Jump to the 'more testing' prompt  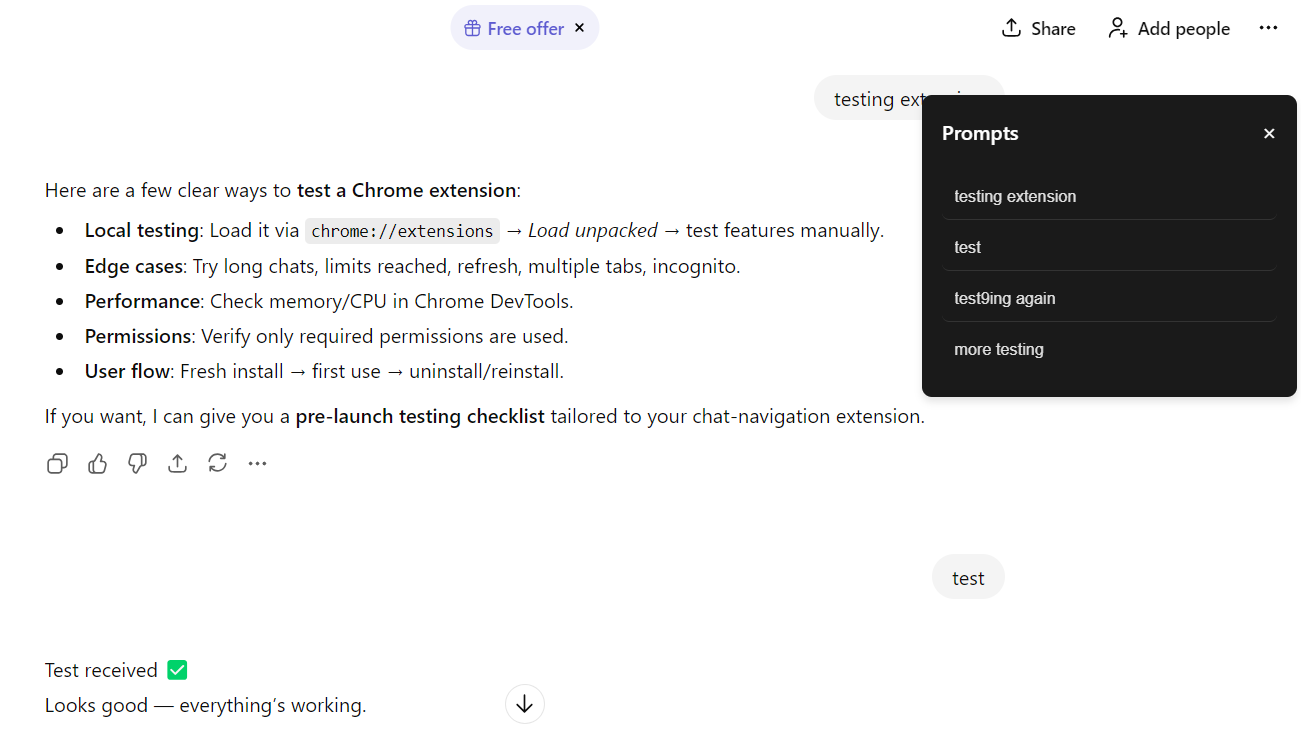pos(999,348)
